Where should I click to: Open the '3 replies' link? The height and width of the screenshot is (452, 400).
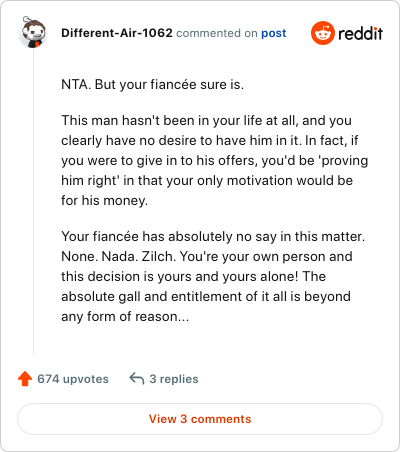point(174,379)
